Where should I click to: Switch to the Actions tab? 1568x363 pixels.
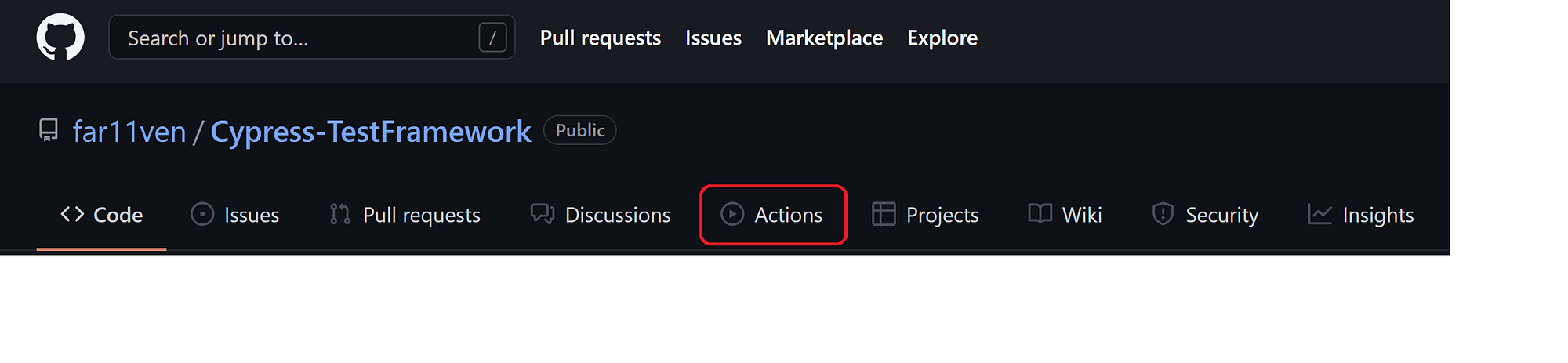[788, 215]
